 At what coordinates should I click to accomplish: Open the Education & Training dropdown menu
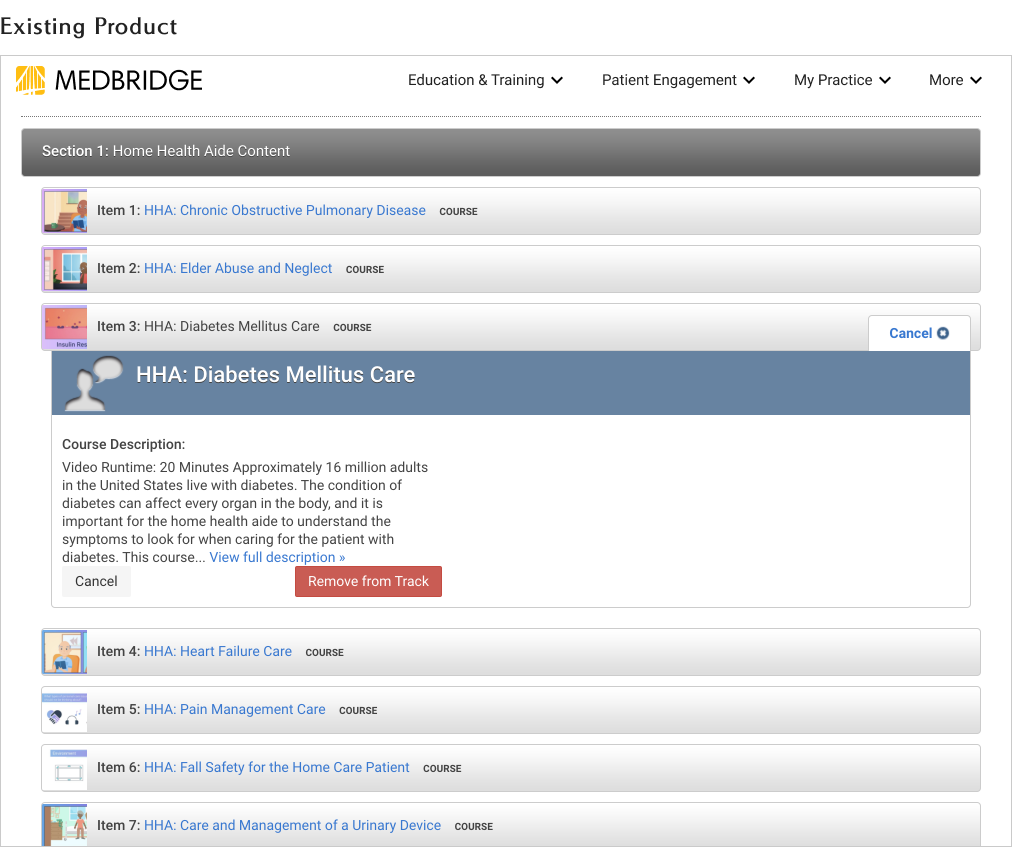point(485,80)
